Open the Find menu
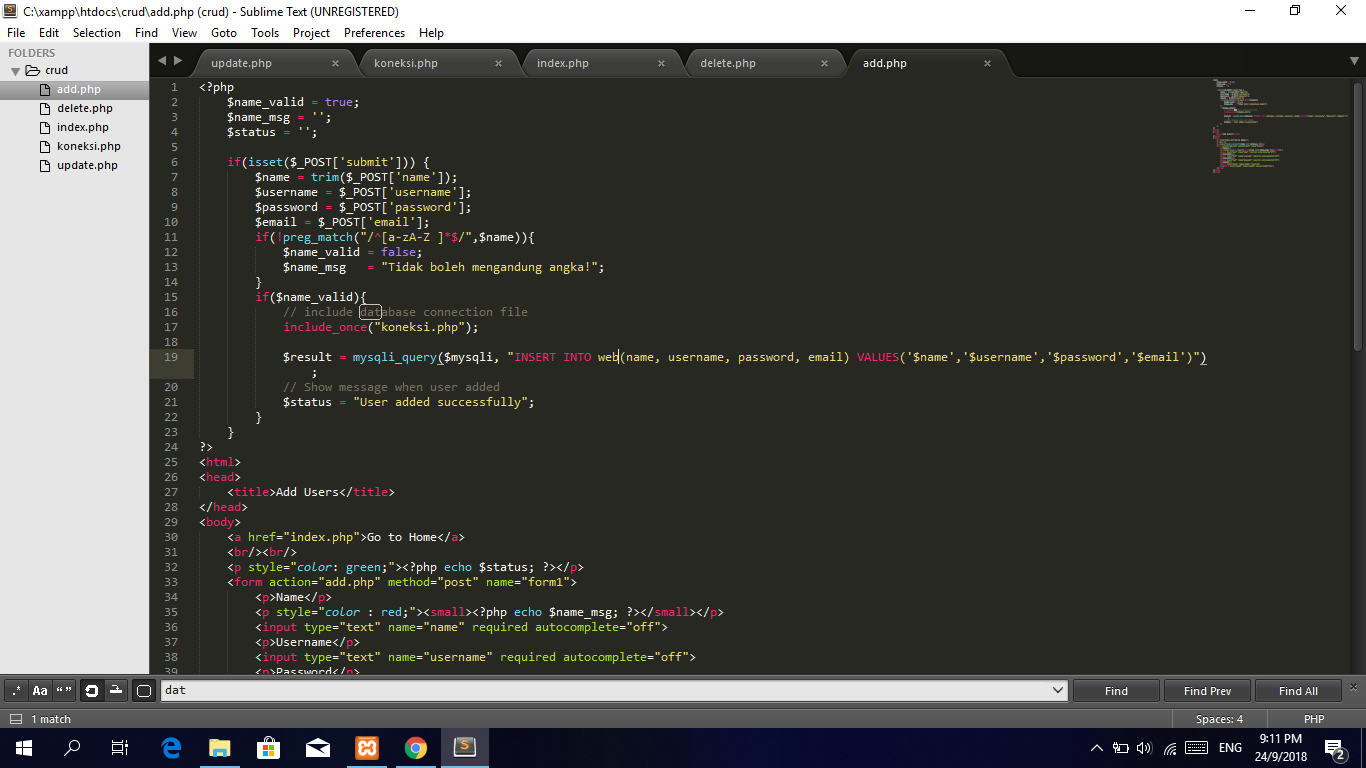The image size is (1366, 768). 146,32
